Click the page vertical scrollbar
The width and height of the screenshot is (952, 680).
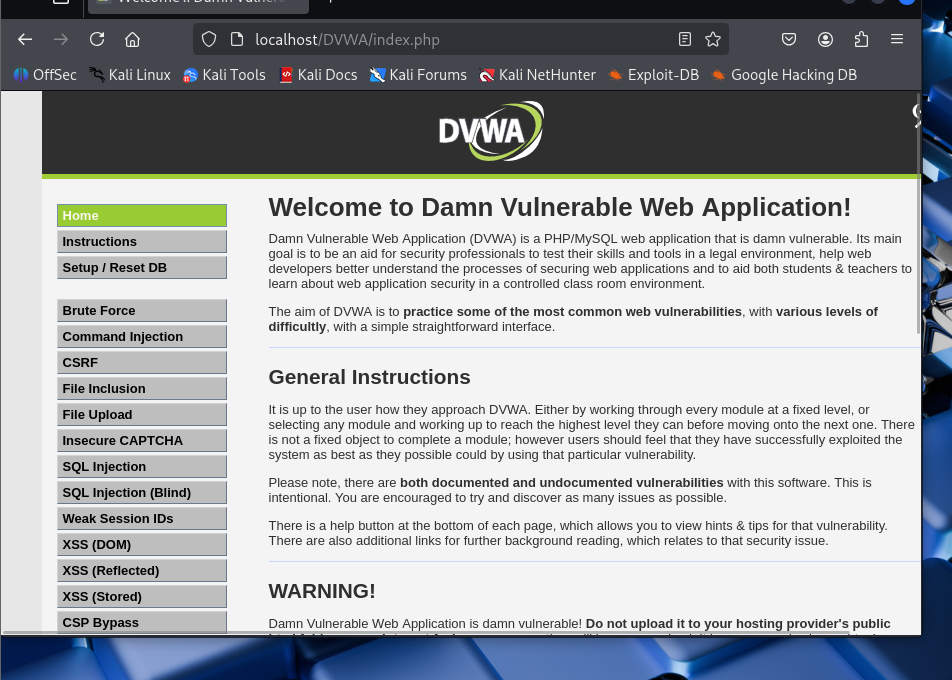coord(918,212)
